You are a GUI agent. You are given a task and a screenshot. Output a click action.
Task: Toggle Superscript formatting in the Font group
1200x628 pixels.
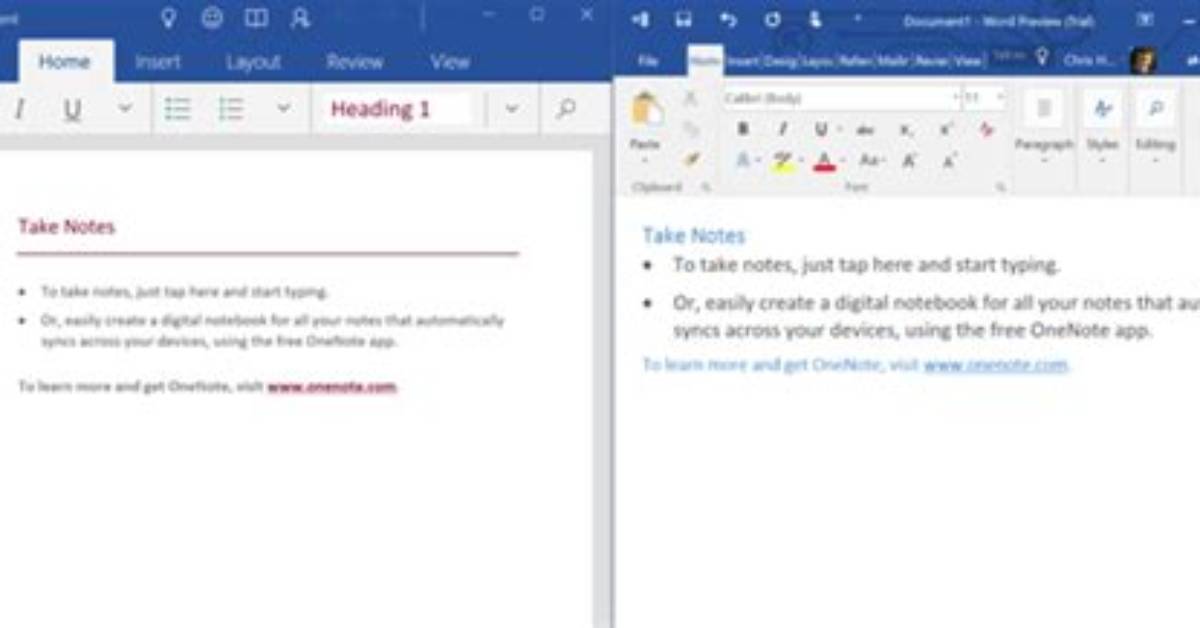[x=946, y=129]
